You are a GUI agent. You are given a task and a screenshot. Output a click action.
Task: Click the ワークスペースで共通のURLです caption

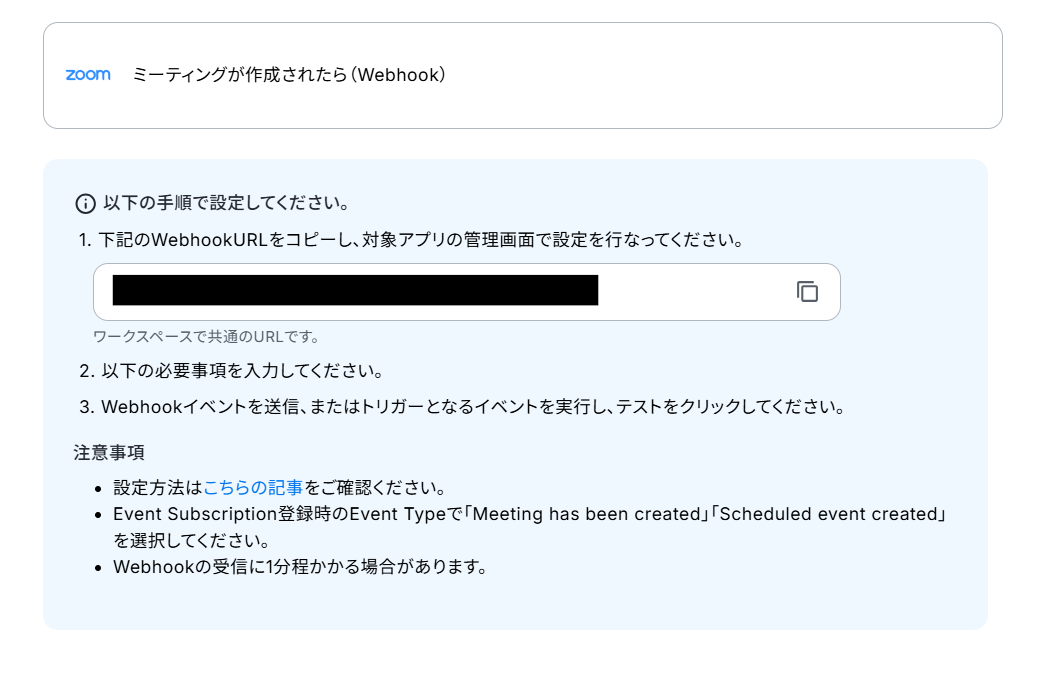point(206,337)
